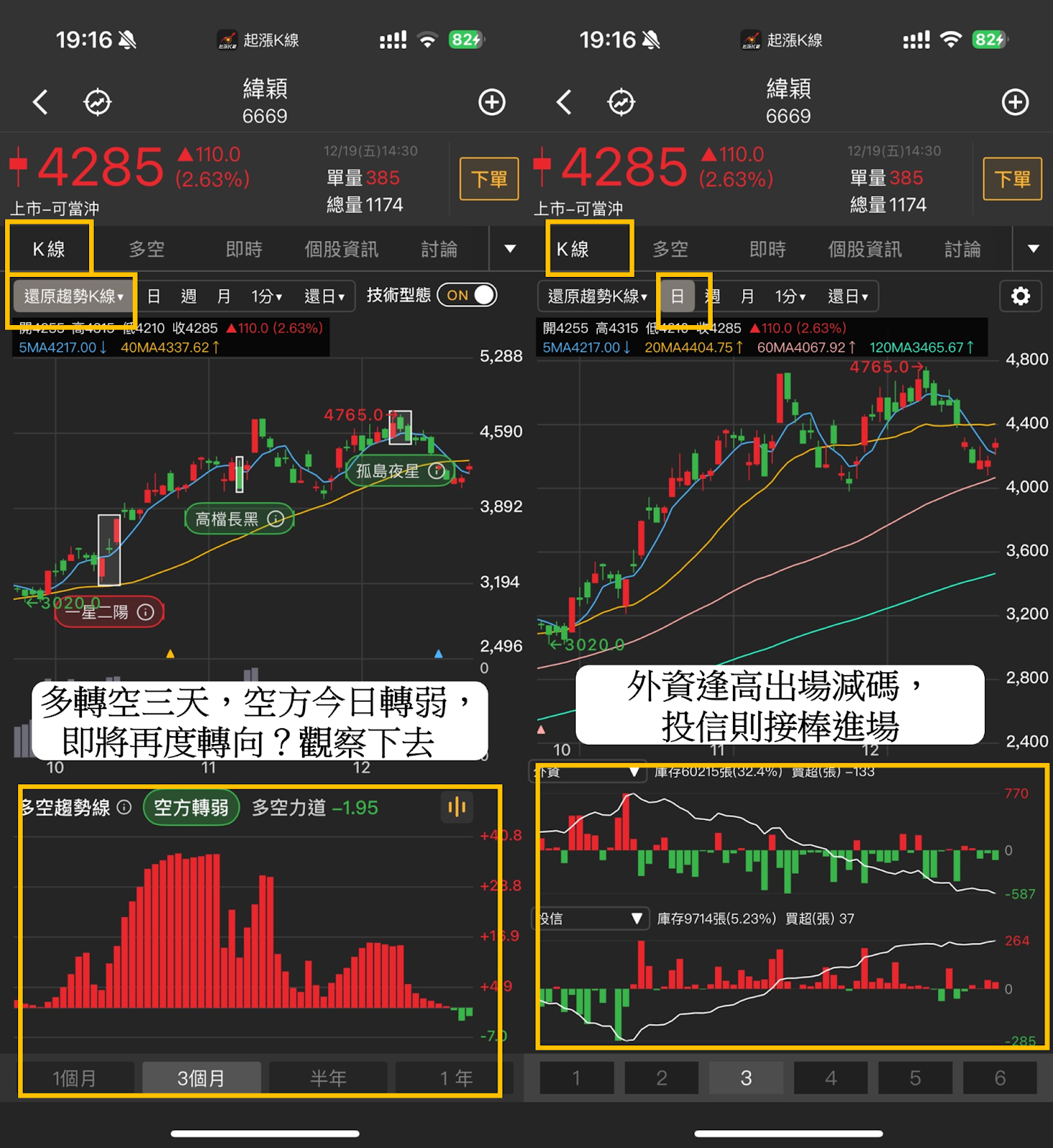Open 討論 tab in left screen
Viewport: 1053px width, 1148px height.
tap(439, 249)
